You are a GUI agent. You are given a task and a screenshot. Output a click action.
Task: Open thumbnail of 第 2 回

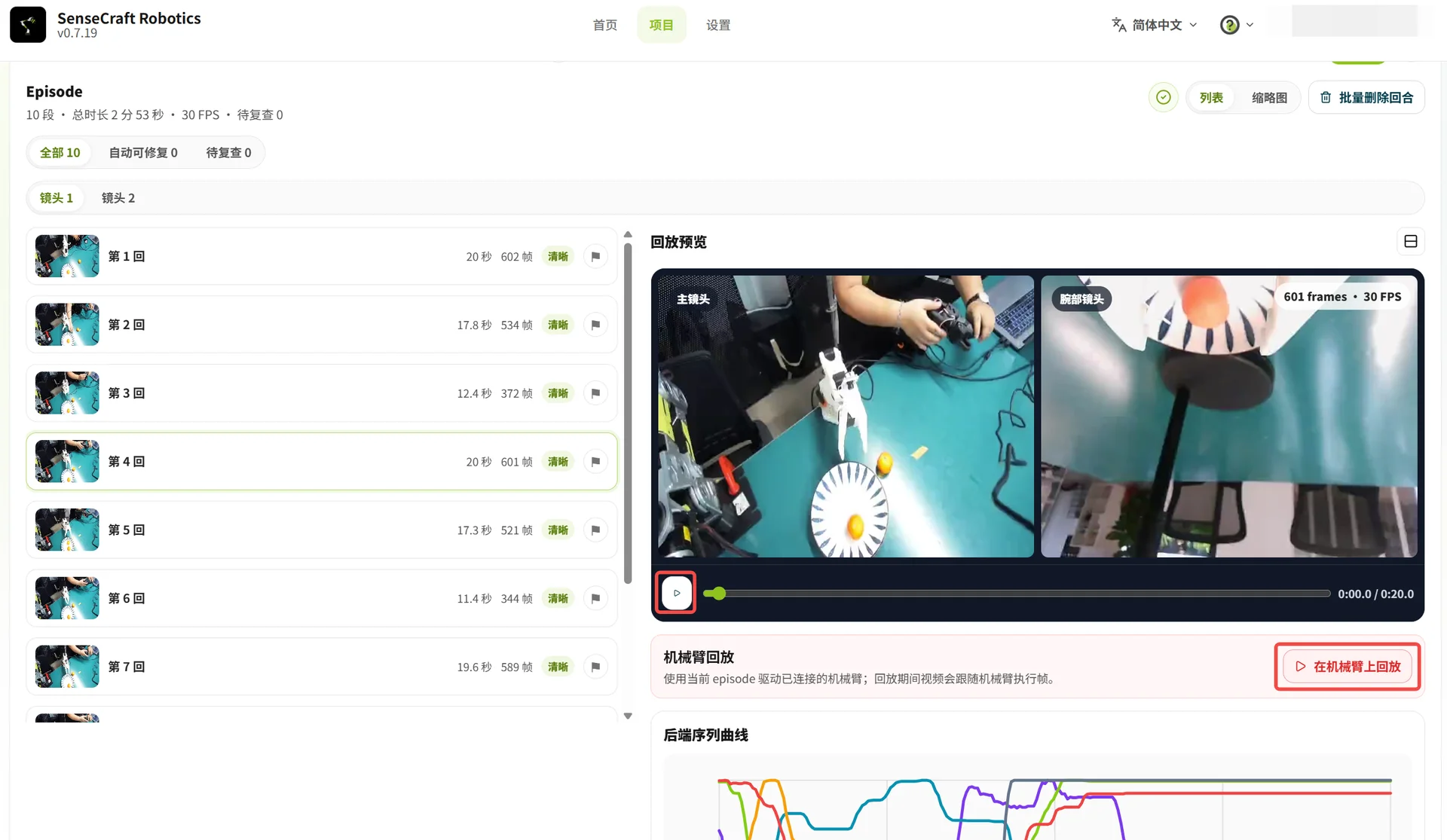click(x=67, y=325)
